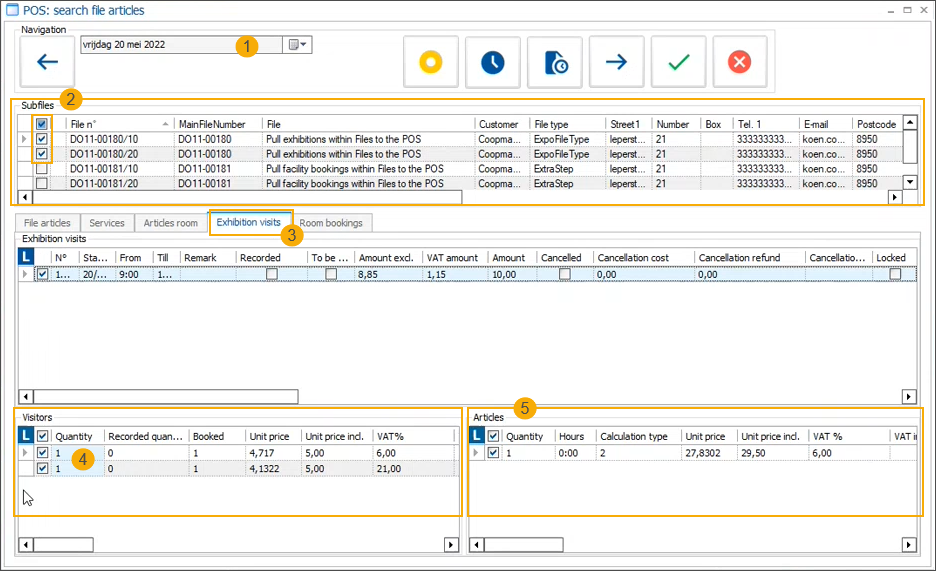936x571 pixels.
Task: Click the Customer column header in Subfiles
Action: tap(500, 124)
